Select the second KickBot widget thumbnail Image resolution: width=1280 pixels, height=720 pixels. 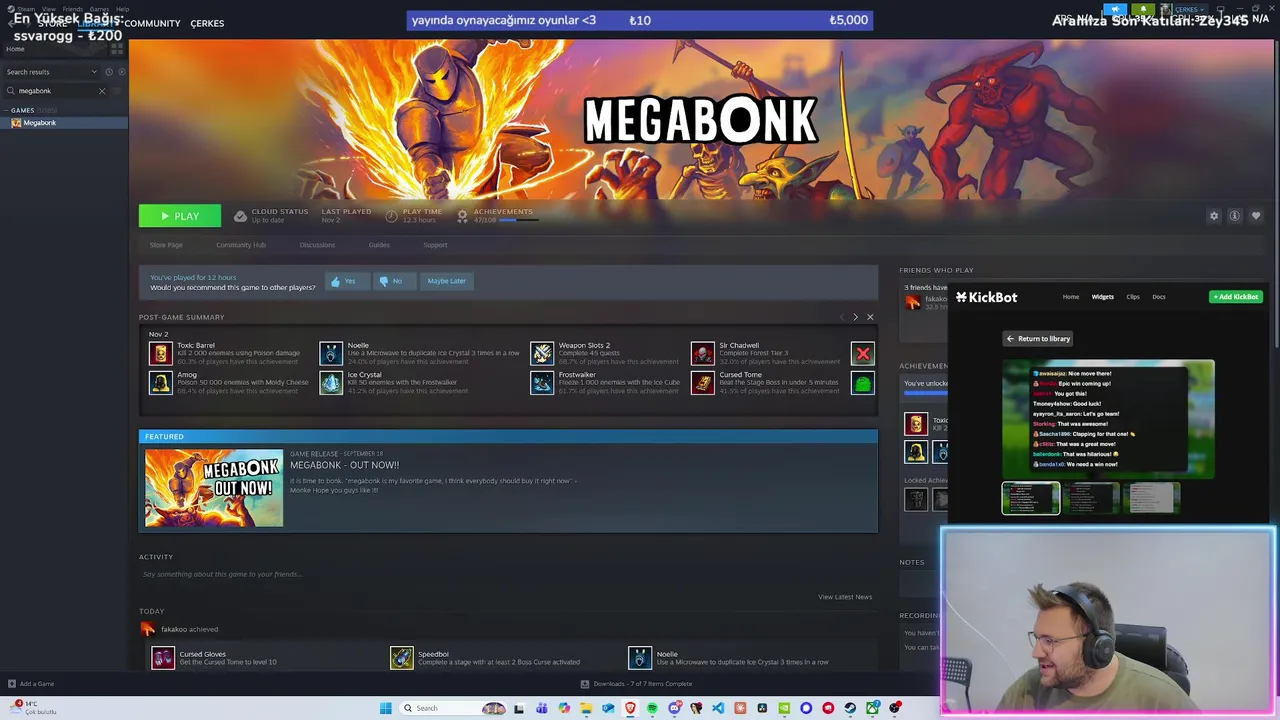point(1091,498)
